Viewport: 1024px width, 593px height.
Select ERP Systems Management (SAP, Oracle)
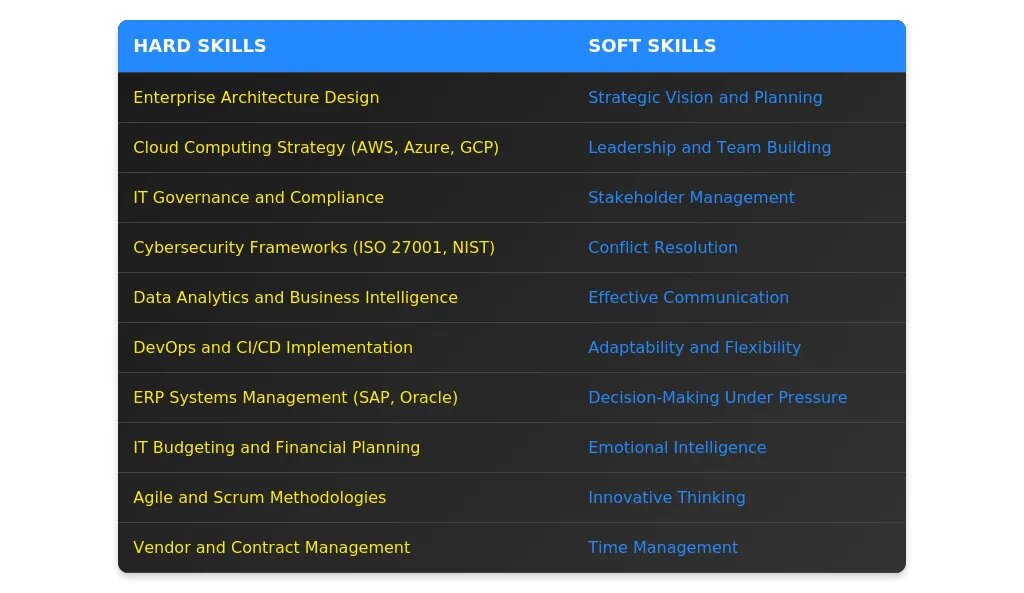295,398
